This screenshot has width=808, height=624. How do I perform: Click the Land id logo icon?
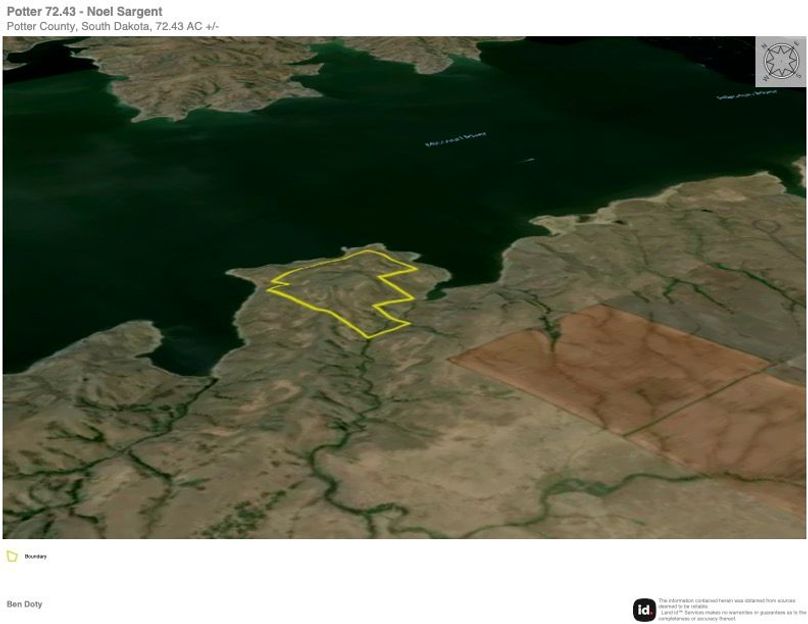pyautogui.click(x=644, y=609)
